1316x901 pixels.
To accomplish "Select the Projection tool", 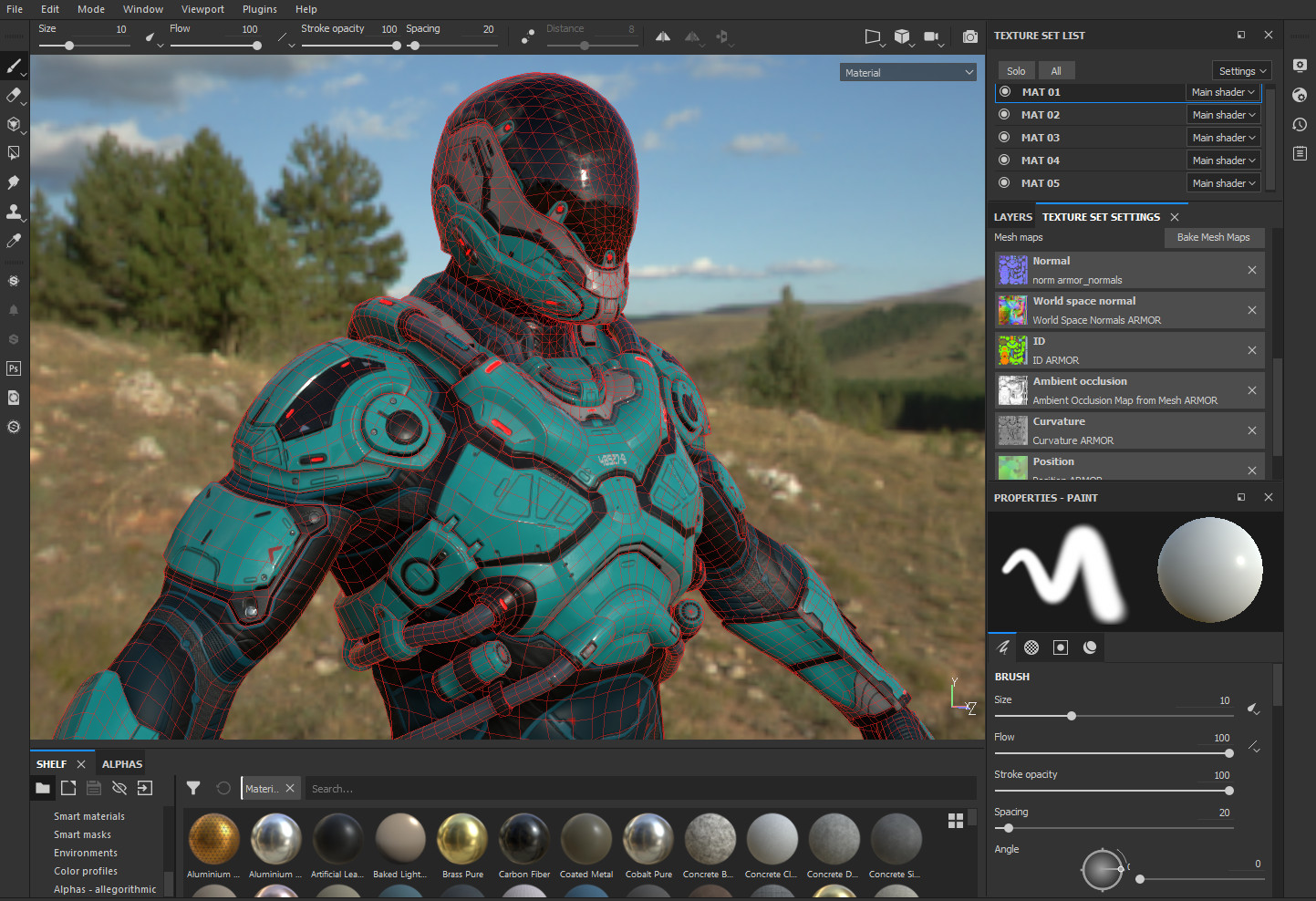I will pos(14,124).
